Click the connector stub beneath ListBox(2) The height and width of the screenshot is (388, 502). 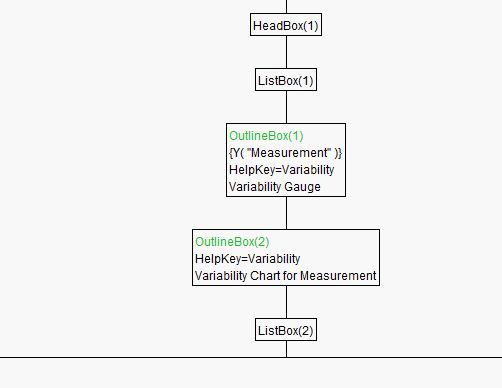[x=286, y=349]
